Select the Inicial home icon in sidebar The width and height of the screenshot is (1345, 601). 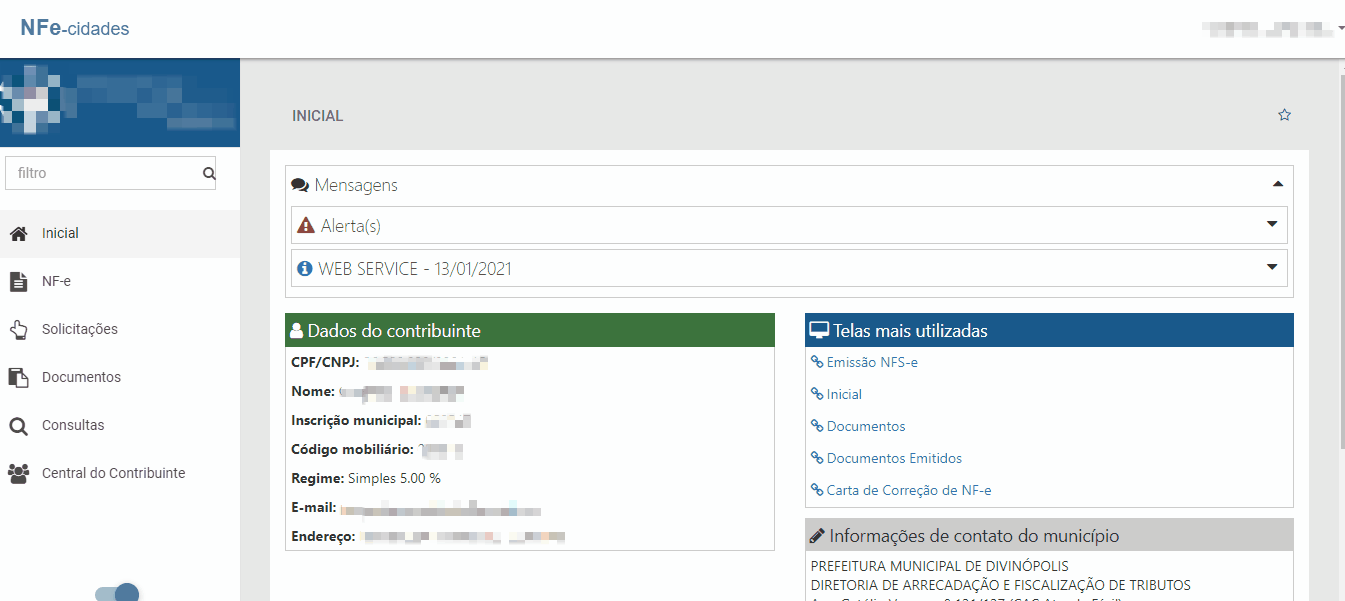(17, 232)
